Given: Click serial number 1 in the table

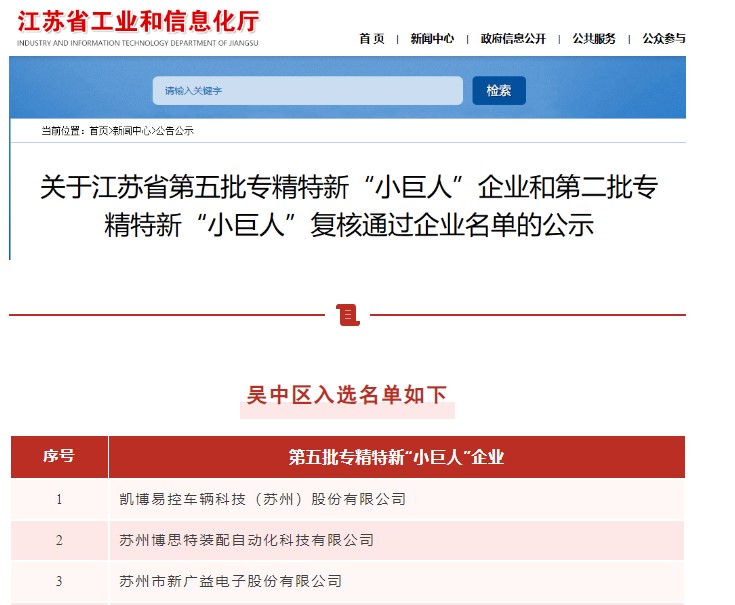Looking at the screenshot, I should 59,500.
